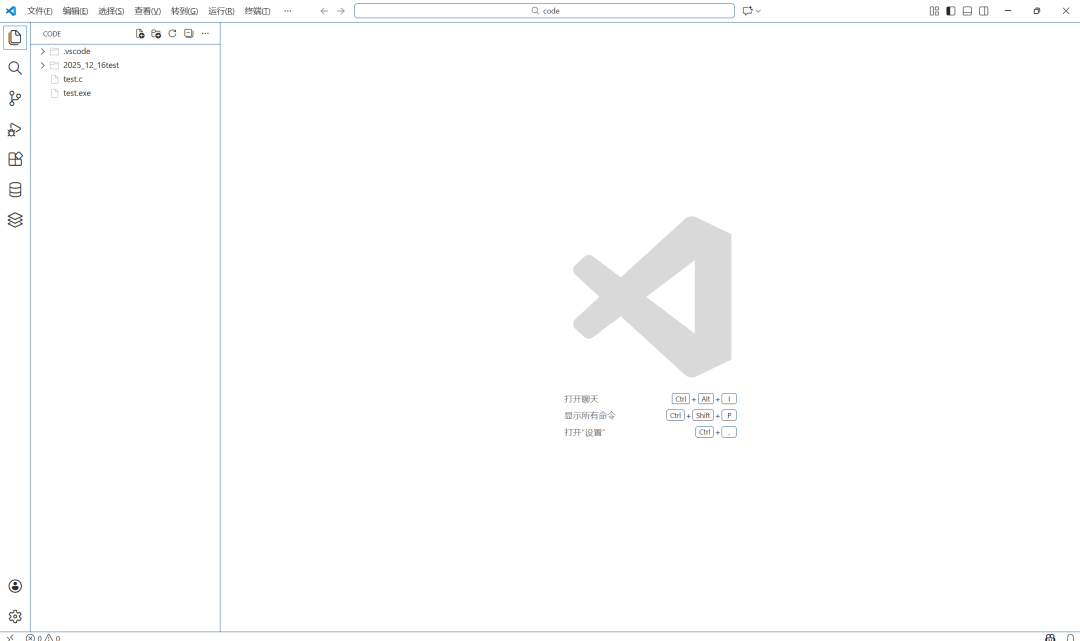Create a new folder in CODE explorer
1080x641 pixels.
pyautogui.click(x=156, y=33)
